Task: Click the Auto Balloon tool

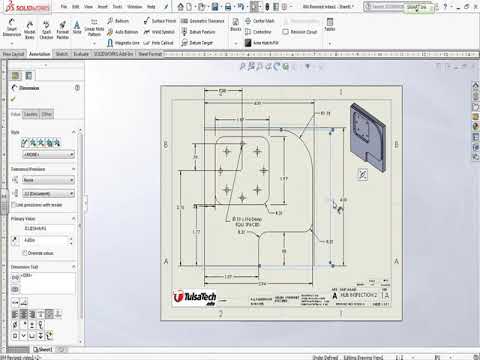Action: [123, 32]
